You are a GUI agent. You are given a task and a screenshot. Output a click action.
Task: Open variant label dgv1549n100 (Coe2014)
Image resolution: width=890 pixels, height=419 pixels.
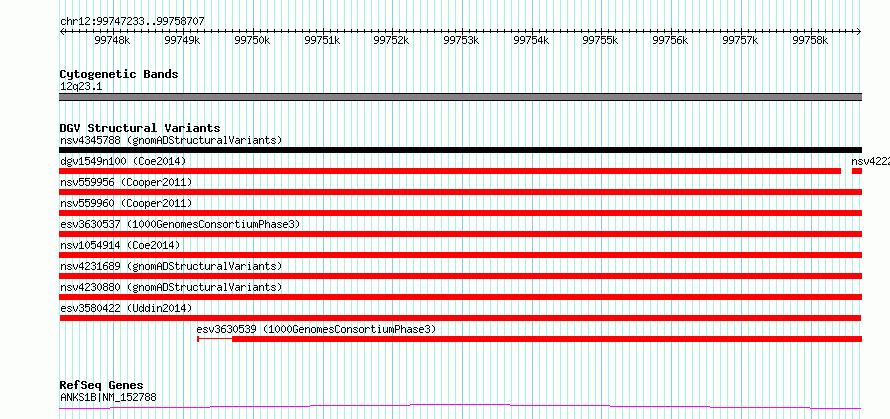tap(123, 161)
